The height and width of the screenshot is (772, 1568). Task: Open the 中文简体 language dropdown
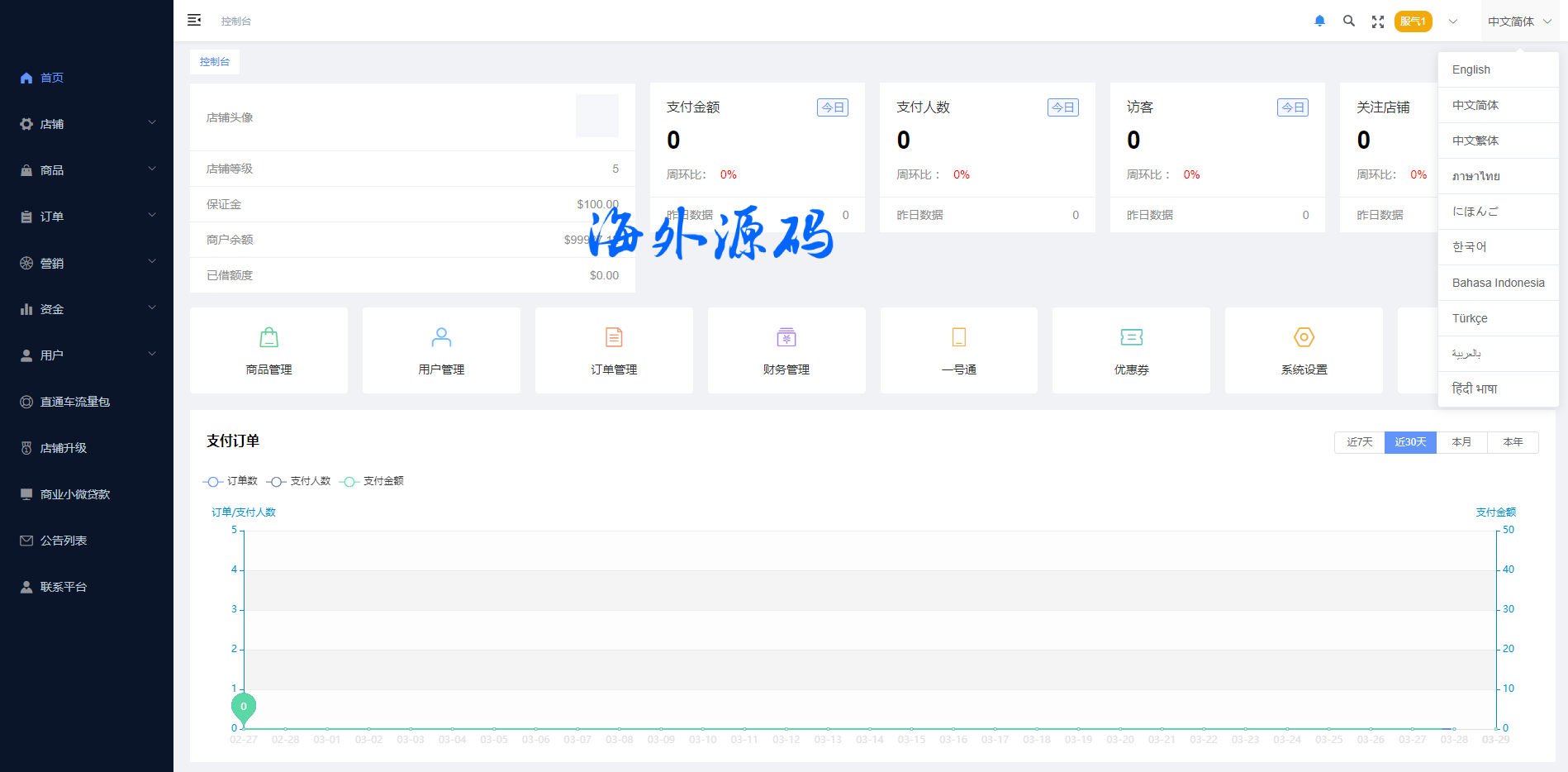tap(1518, 21)
